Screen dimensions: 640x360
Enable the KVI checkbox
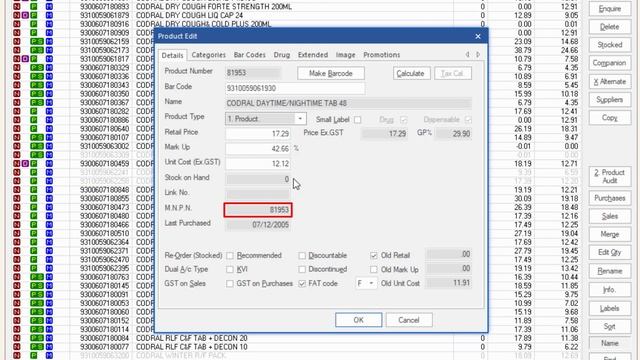pyautogui.click(x=230, y=269)
